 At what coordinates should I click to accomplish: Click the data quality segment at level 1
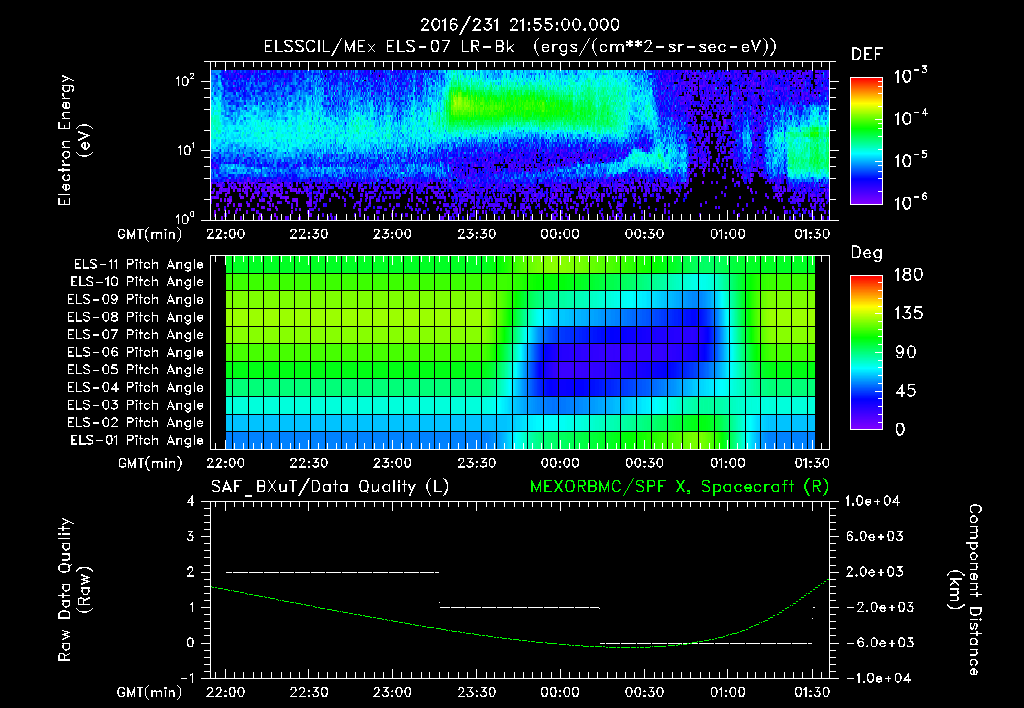coord(520,607)
